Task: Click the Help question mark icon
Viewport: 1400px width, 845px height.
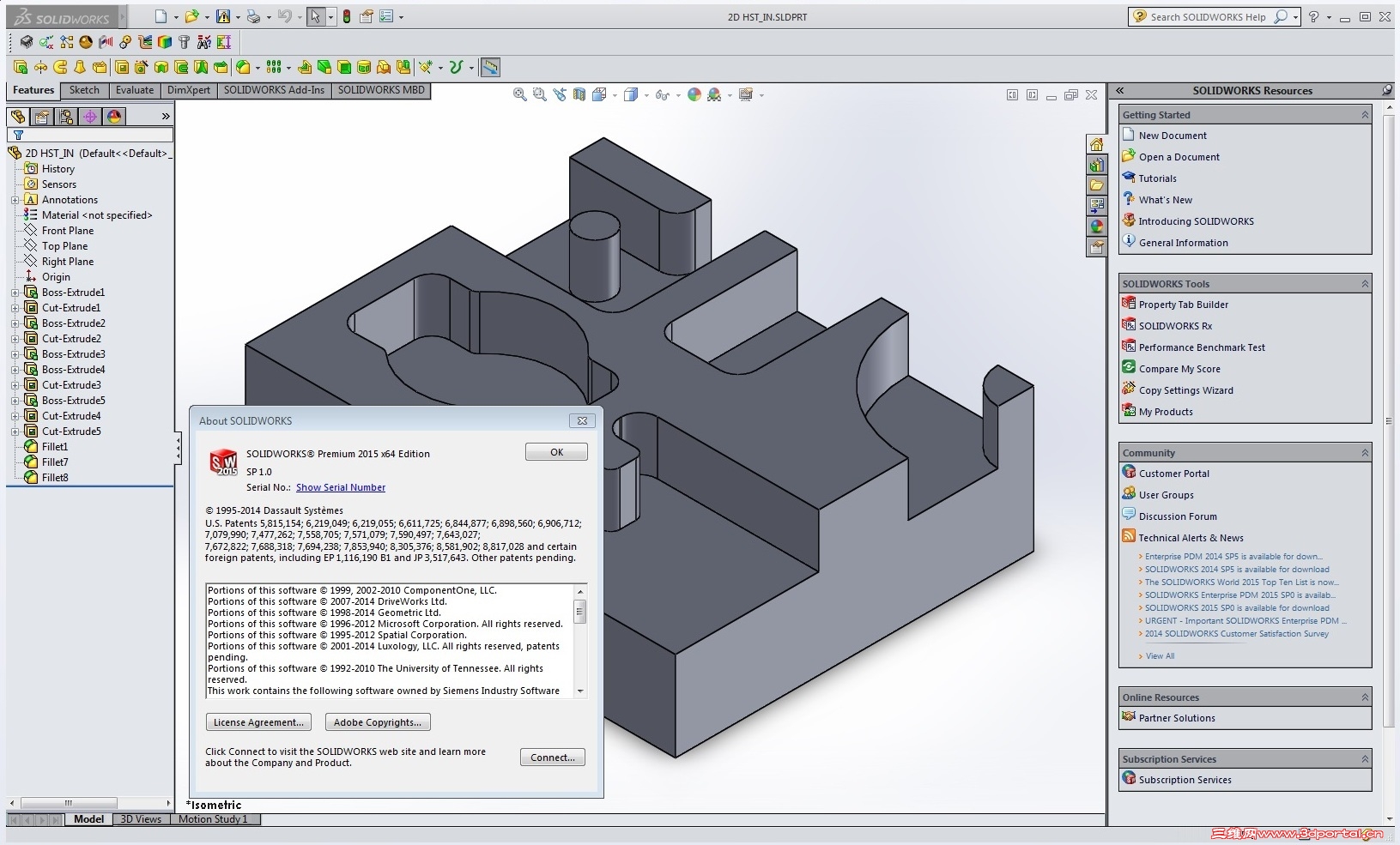Action: (1313, 16)
